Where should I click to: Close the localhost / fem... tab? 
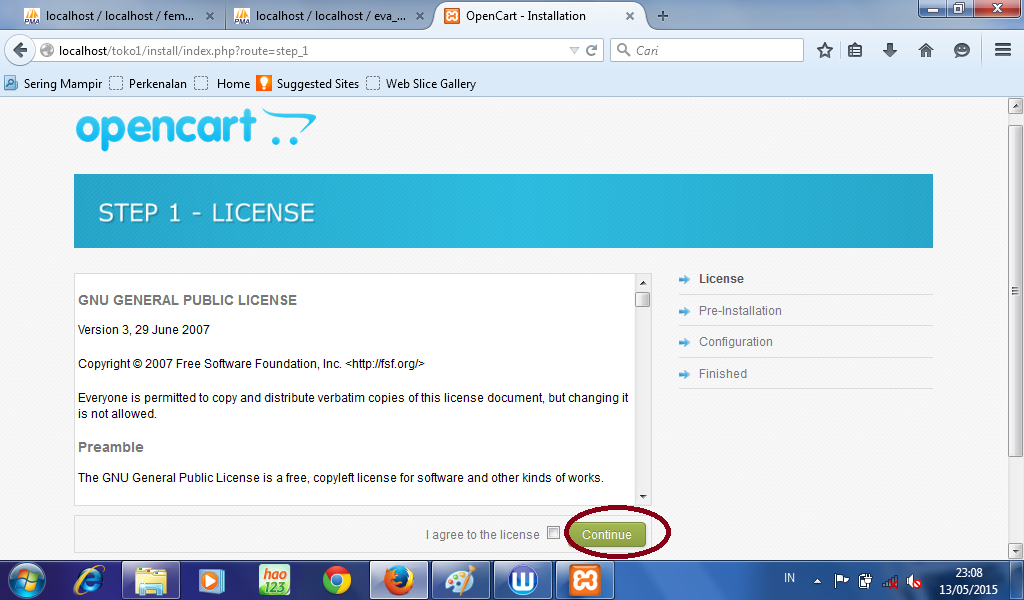pos(210,16)
